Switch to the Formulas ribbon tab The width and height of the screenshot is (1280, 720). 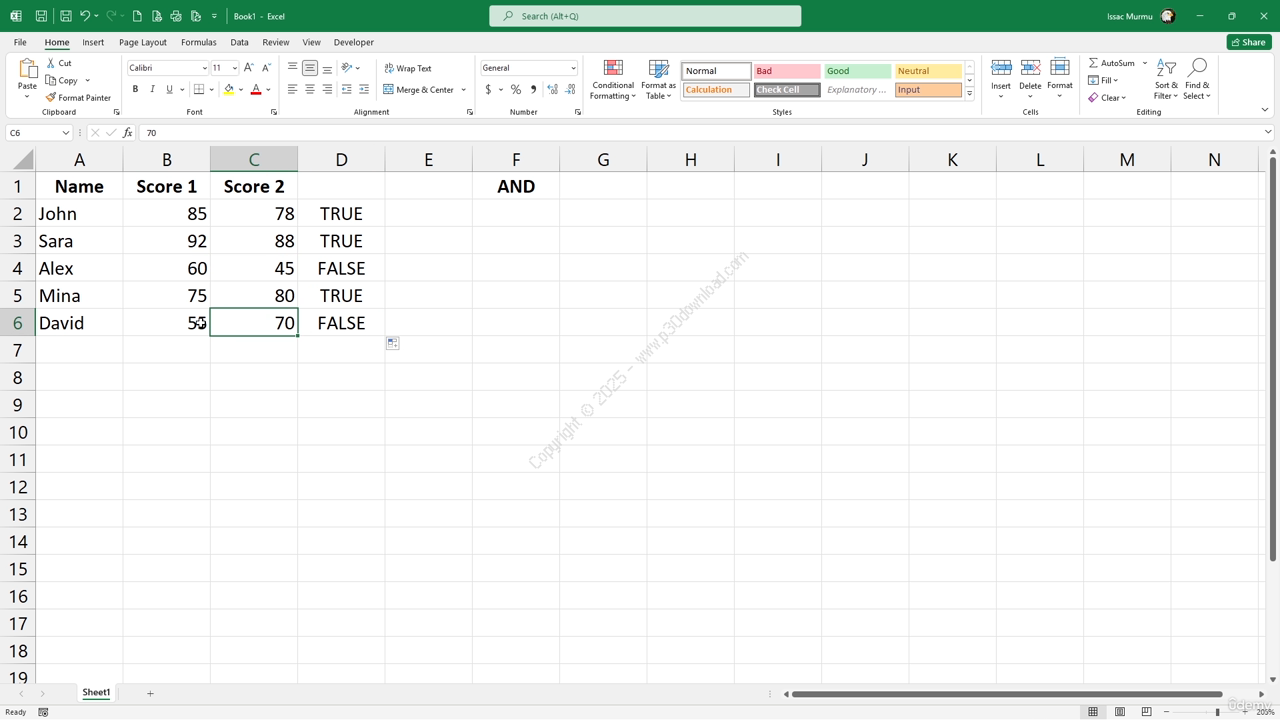(x=198, y=42)
